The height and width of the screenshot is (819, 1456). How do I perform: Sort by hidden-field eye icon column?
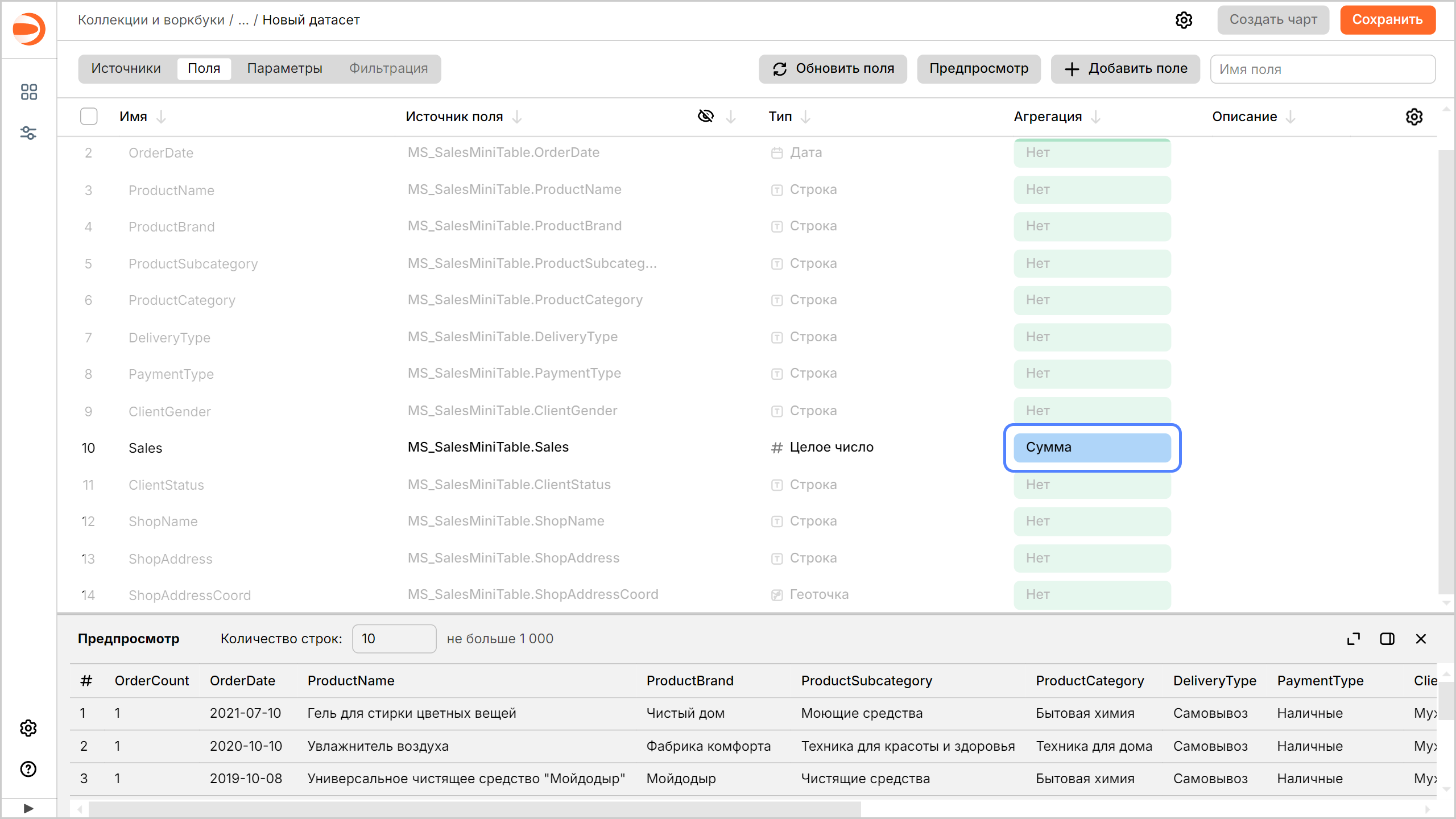tap(706, 117)
